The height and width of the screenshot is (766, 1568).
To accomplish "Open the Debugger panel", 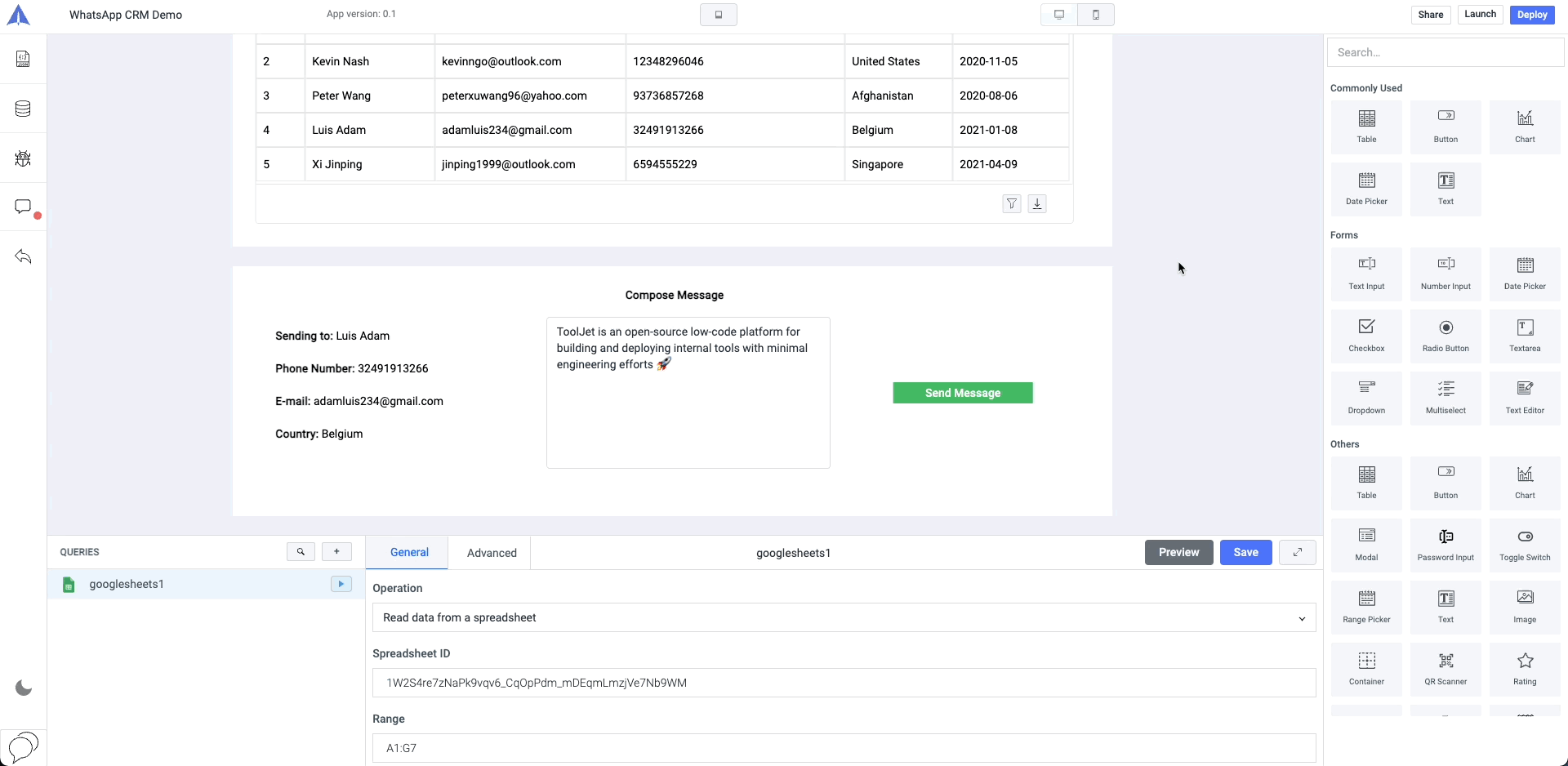I will tap(22, 158).
